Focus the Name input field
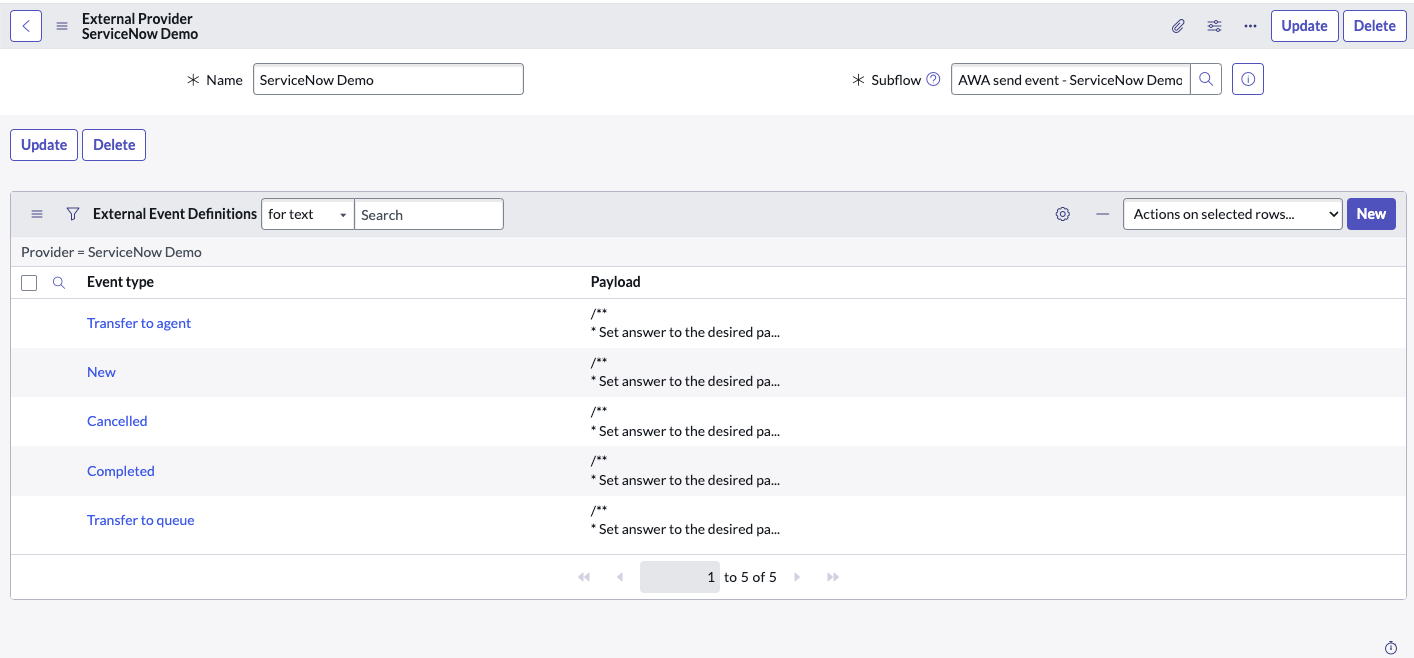1414x658 pixels. click(x=388, y=80)
